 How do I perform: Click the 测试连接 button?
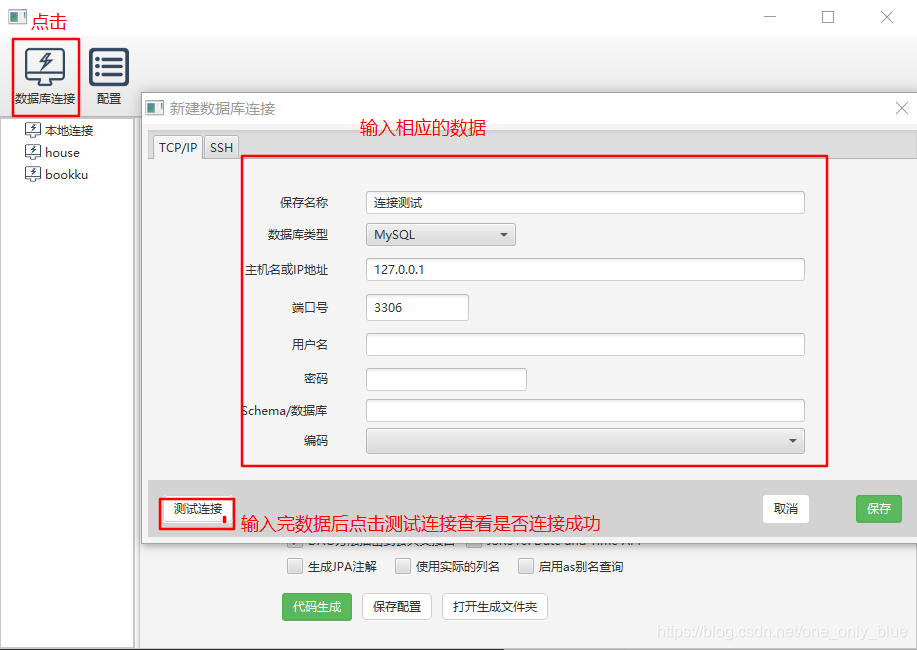tap(198, 508)
